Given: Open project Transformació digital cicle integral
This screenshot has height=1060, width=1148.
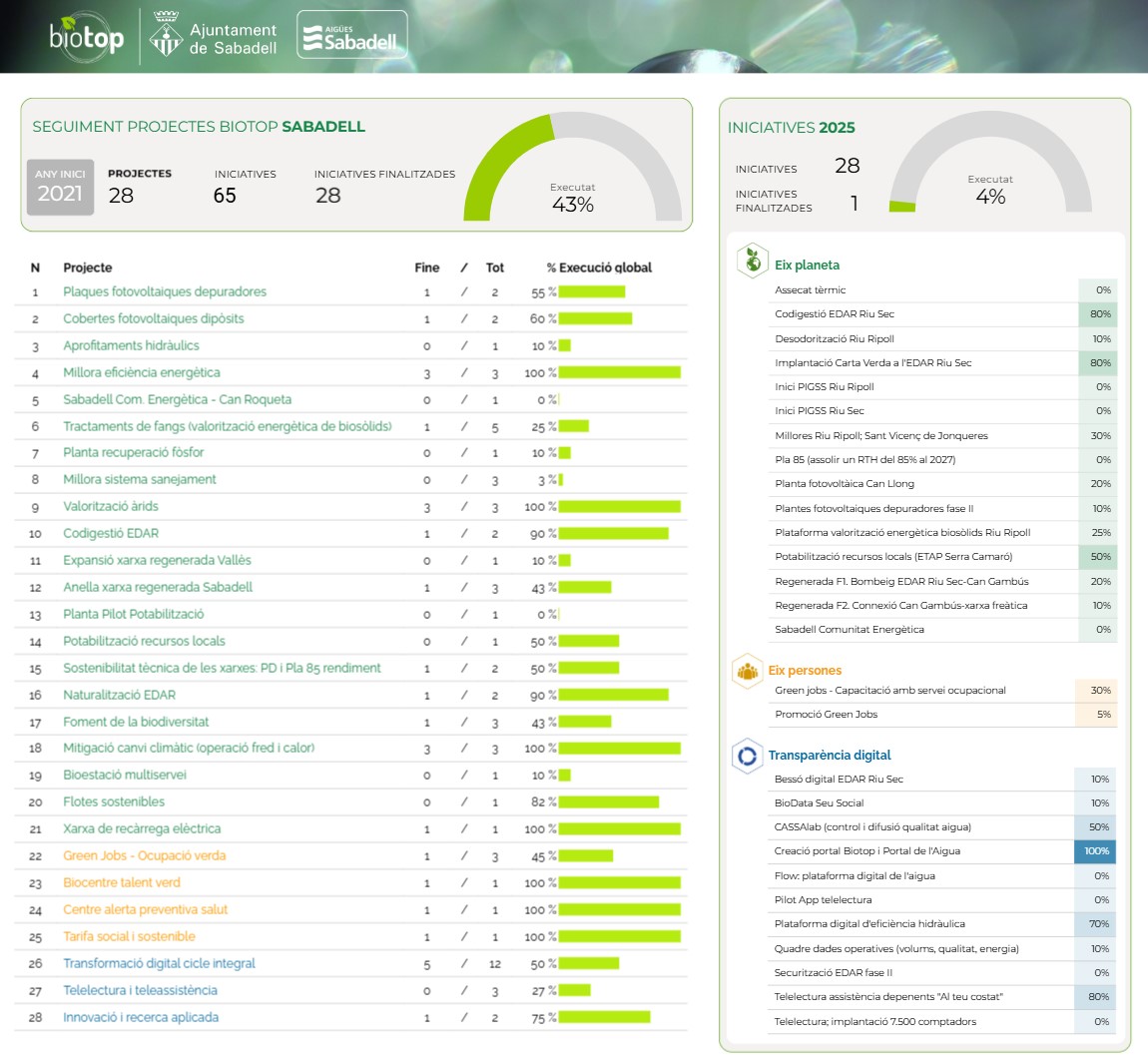Looking at the screenshot, I should coord(160,963).
